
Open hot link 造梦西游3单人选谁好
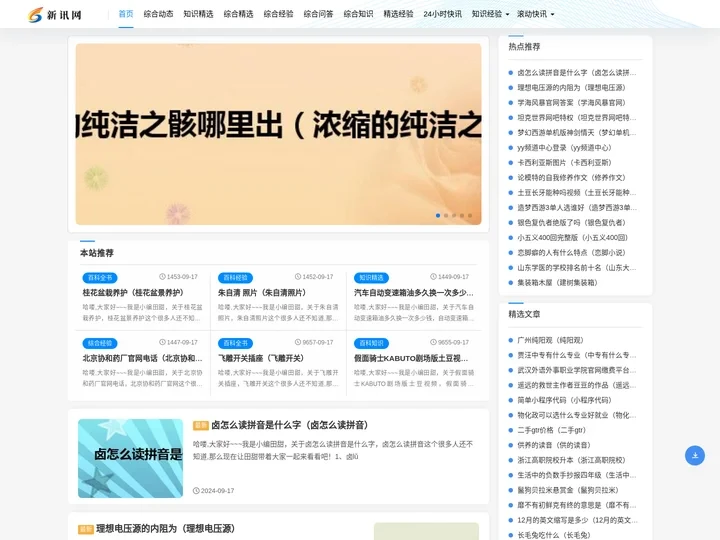point(577,208)
